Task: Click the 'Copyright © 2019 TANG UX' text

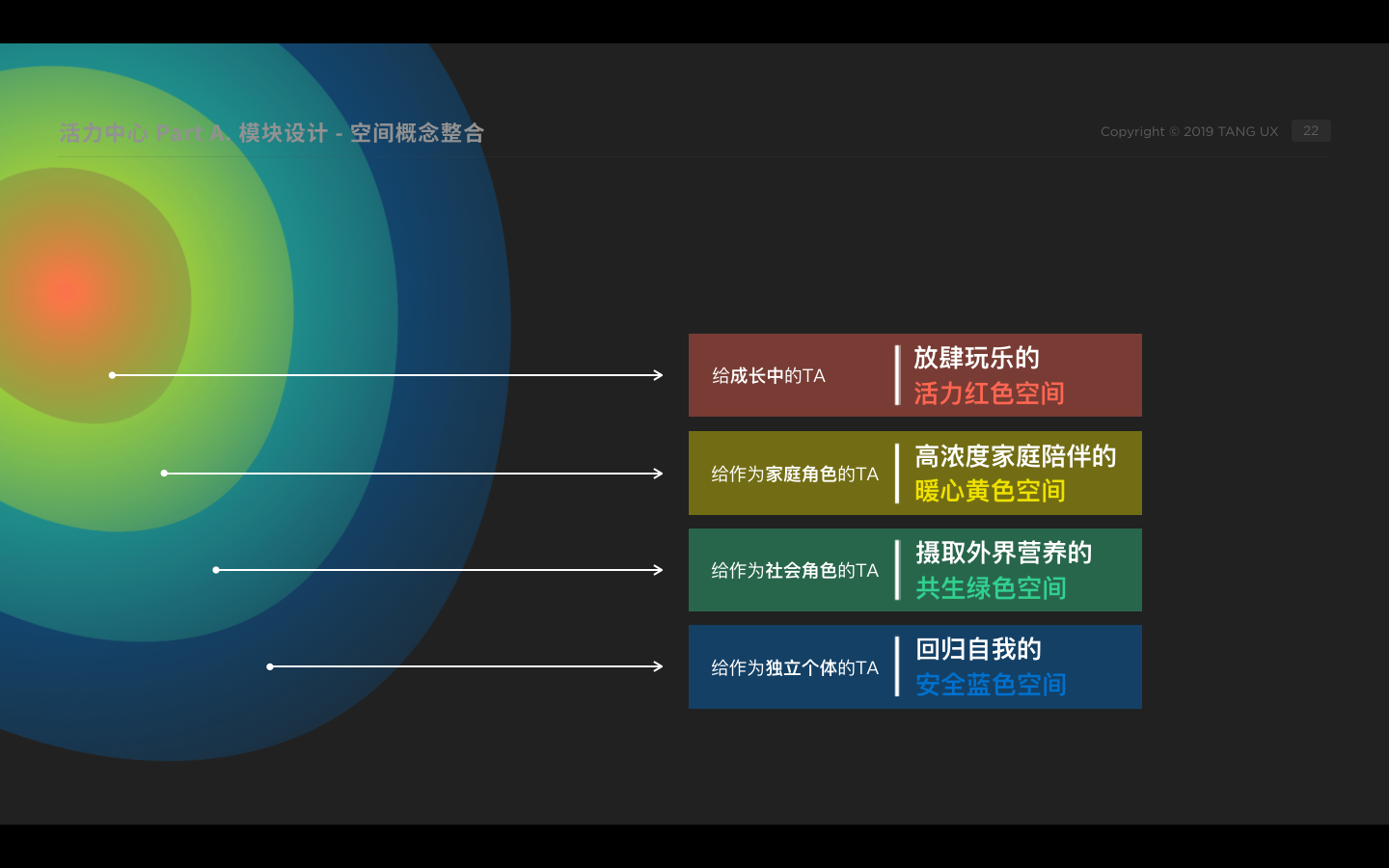Action: tap(1189, 131)
